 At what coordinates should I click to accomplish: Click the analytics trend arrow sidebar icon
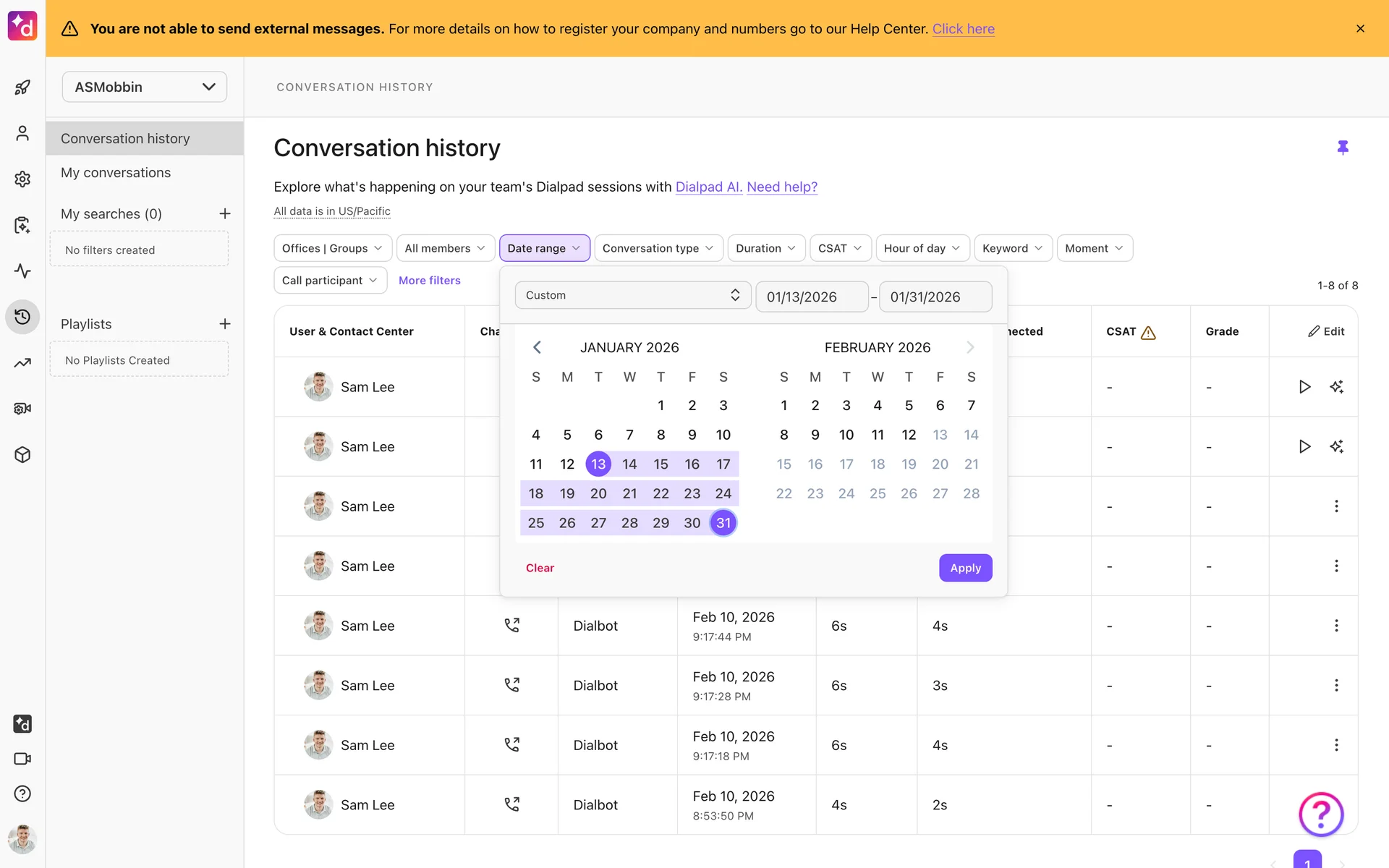click(22, 362)
